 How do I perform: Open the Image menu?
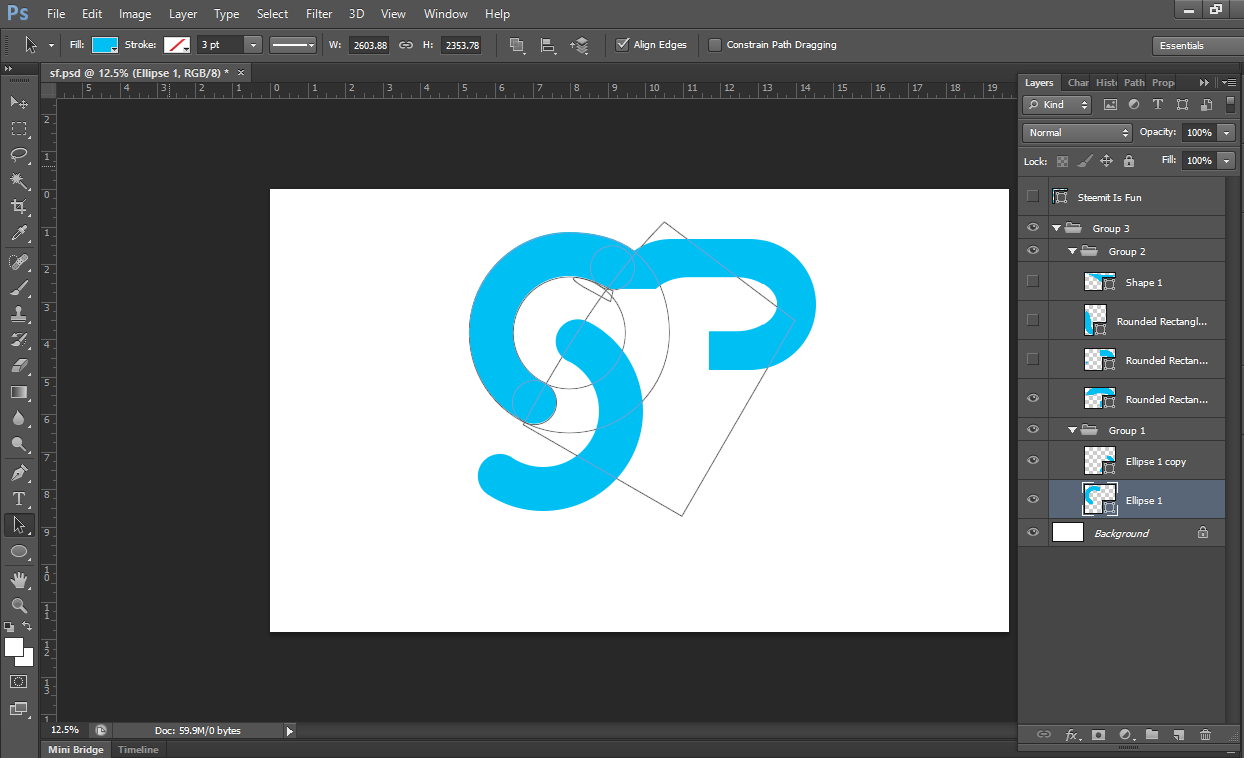pos(135,14)
